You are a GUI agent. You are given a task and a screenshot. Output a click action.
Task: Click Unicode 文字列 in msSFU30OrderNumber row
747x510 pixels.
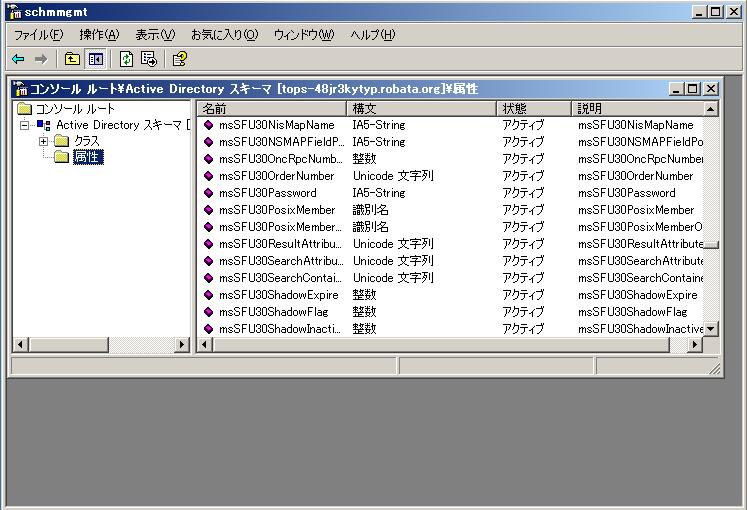[x=393, y=176]
